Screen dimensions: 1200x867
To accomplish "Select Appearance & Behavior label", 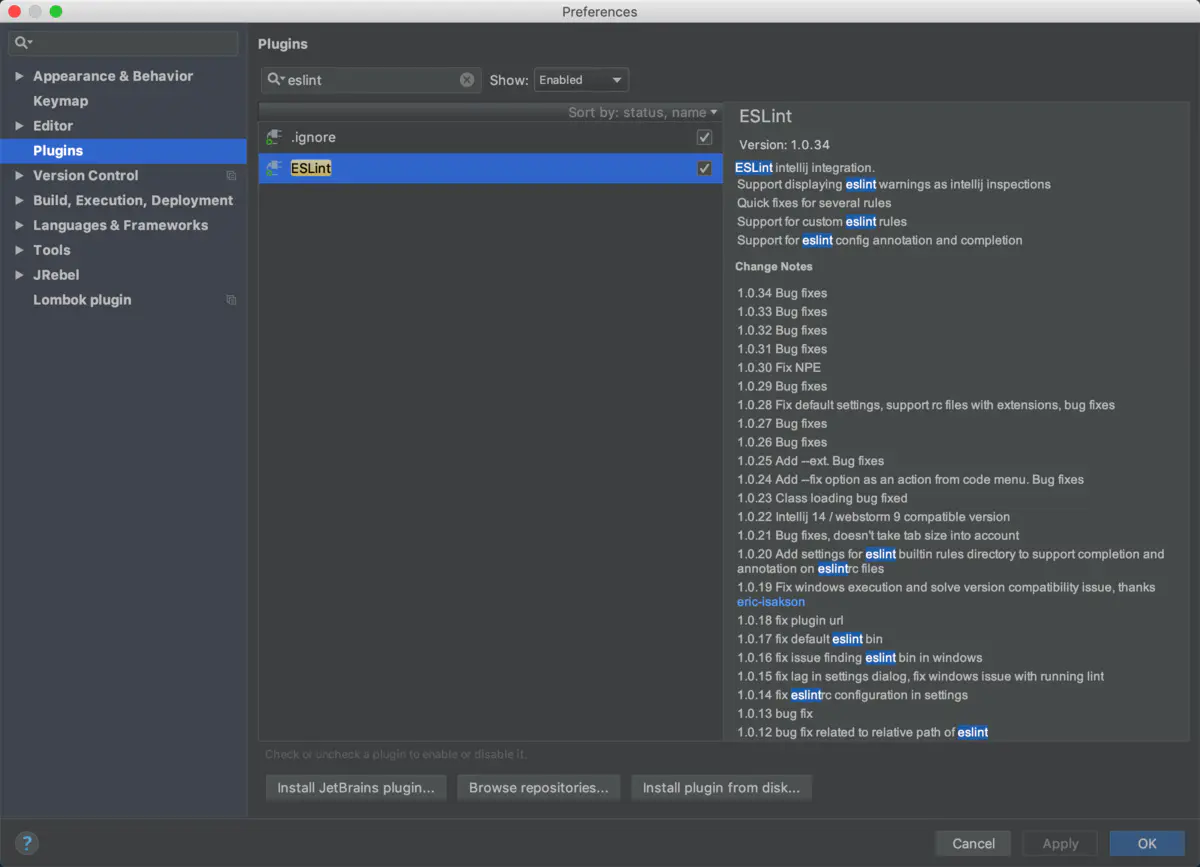I will tap(113, 76).
